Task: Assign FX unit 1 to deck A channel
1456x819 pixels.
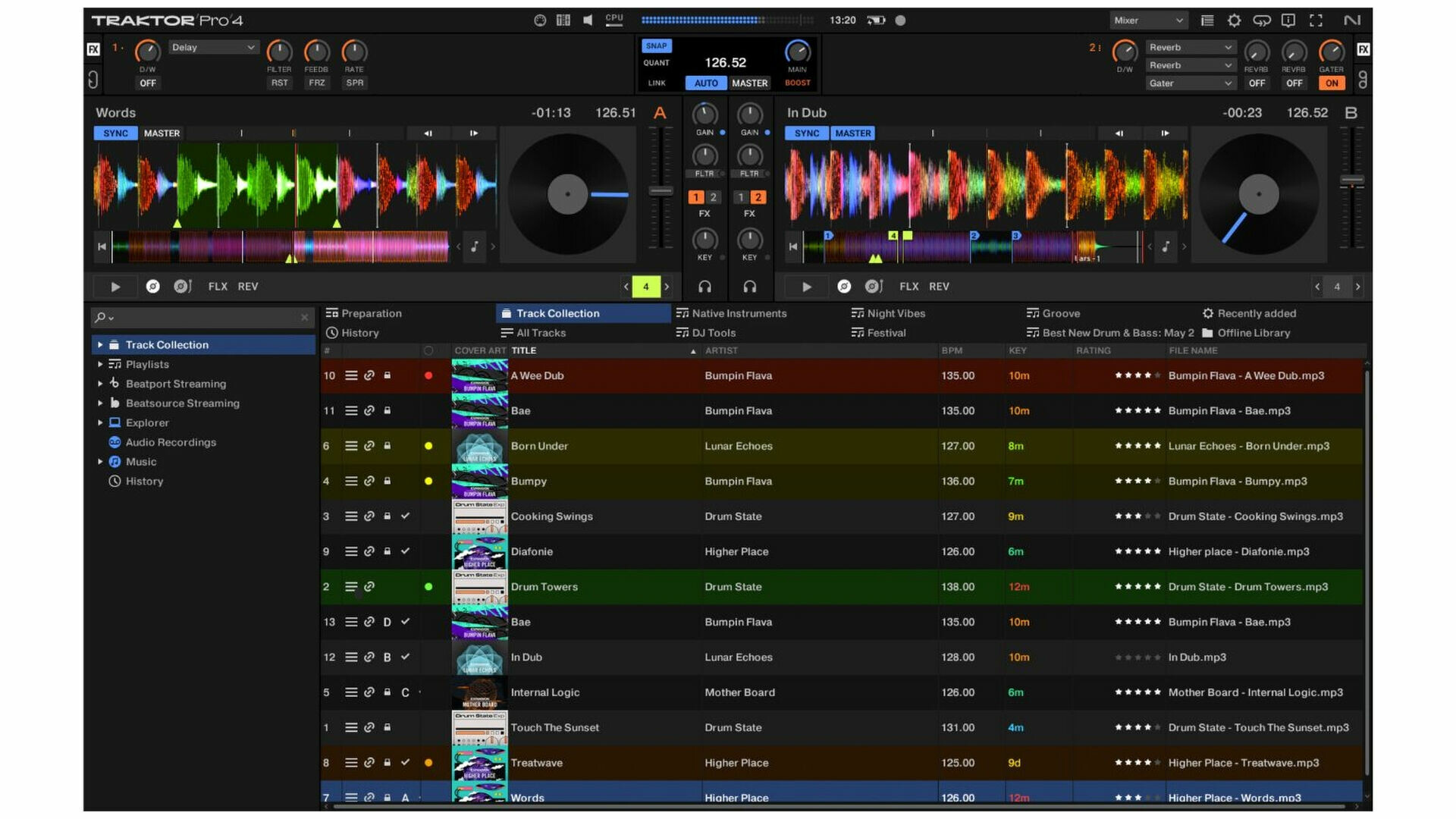Action: (695, 197)
